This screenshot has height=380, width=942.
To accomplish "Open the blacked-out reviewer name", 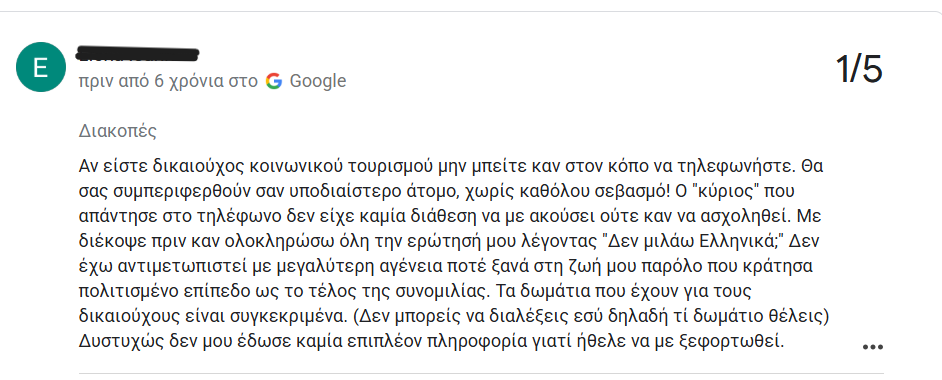I will 138,54.
